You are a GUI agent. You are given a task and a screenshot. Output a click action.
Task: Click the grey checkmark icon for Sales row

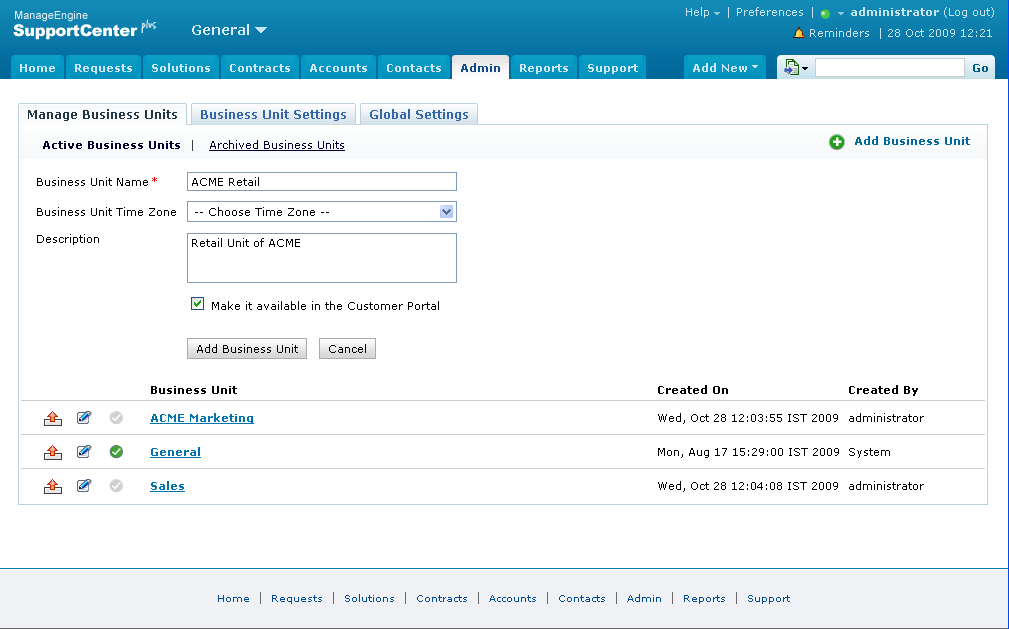point(116,485)
